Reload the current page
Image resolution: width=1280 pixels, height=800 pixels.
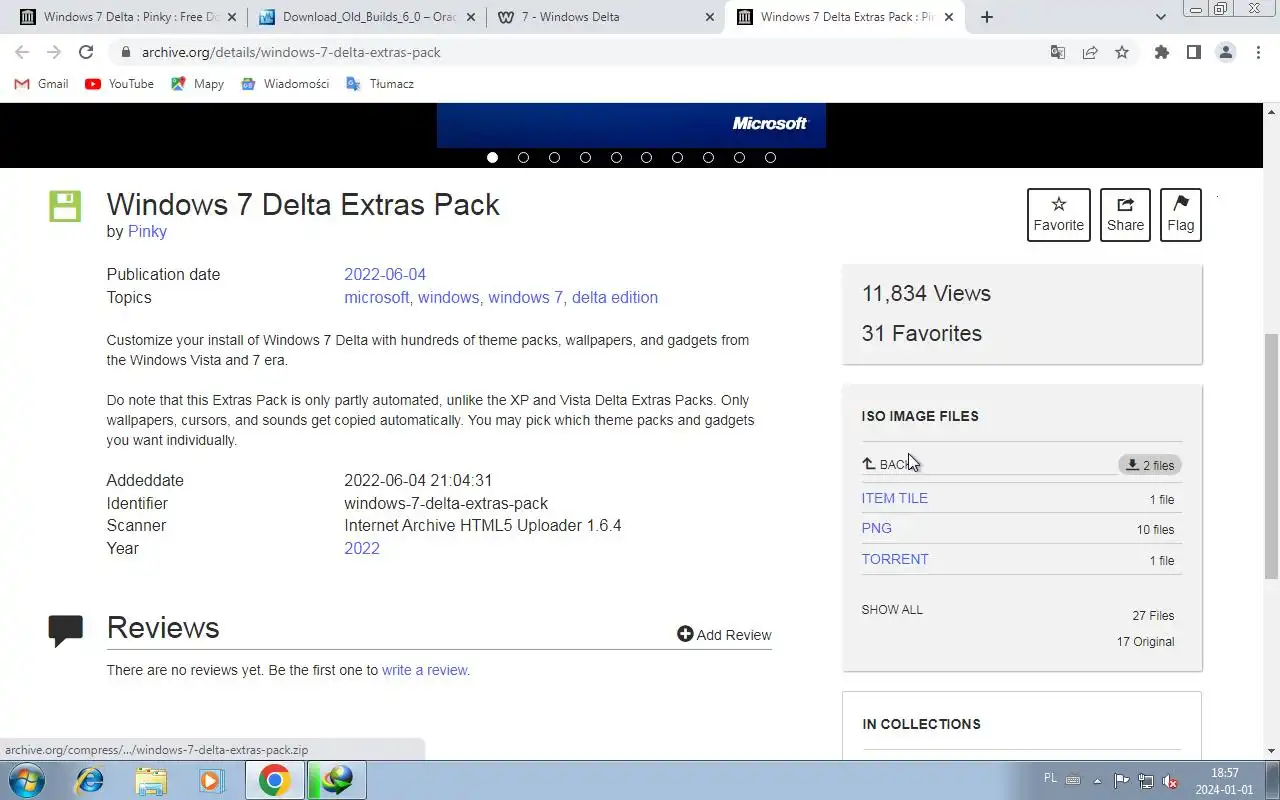(x=86, y=52)
